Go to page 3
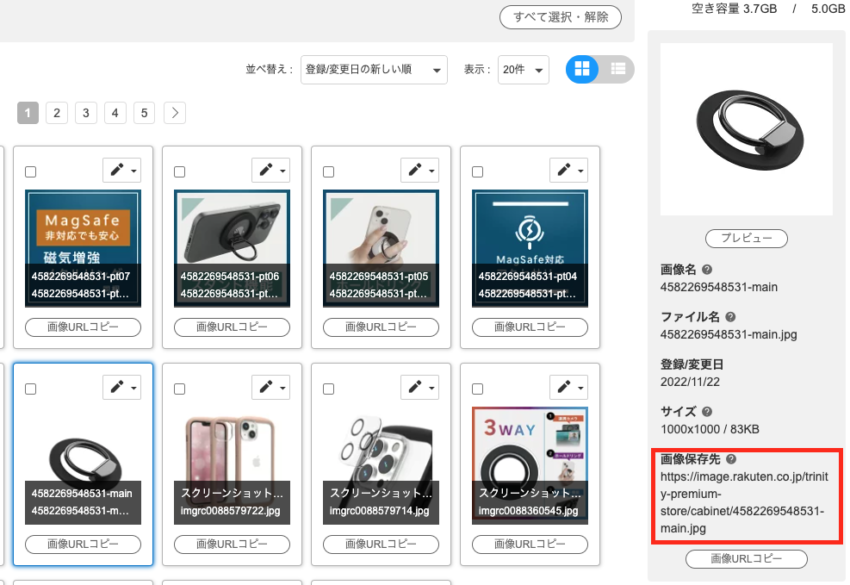Screen dimensions: 850x585 point(86,113)
